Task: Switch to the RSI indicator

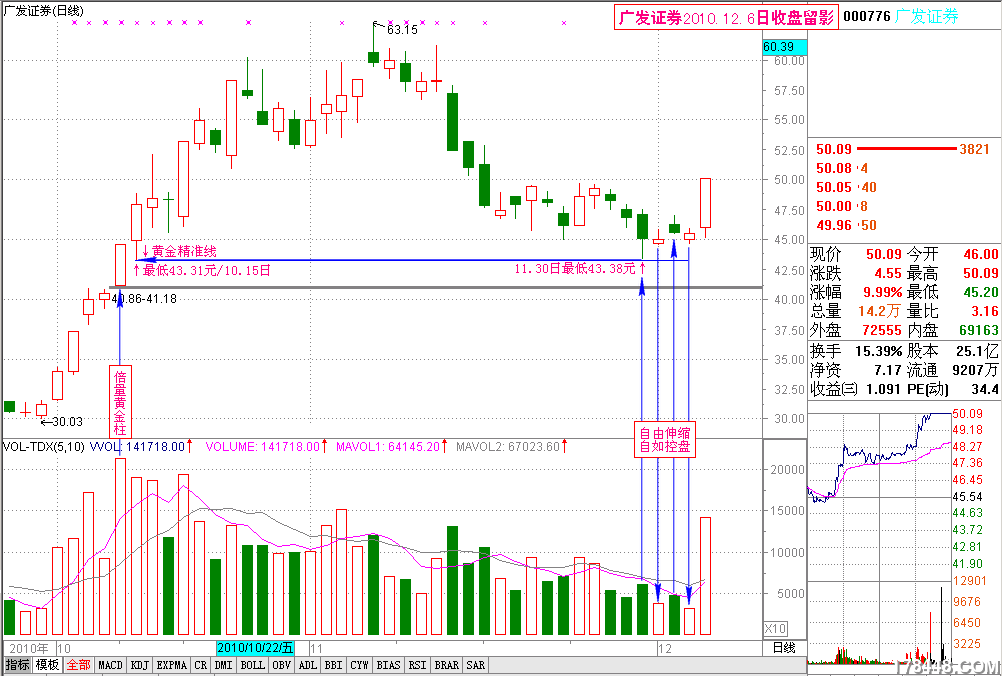Action: (417, 665)
